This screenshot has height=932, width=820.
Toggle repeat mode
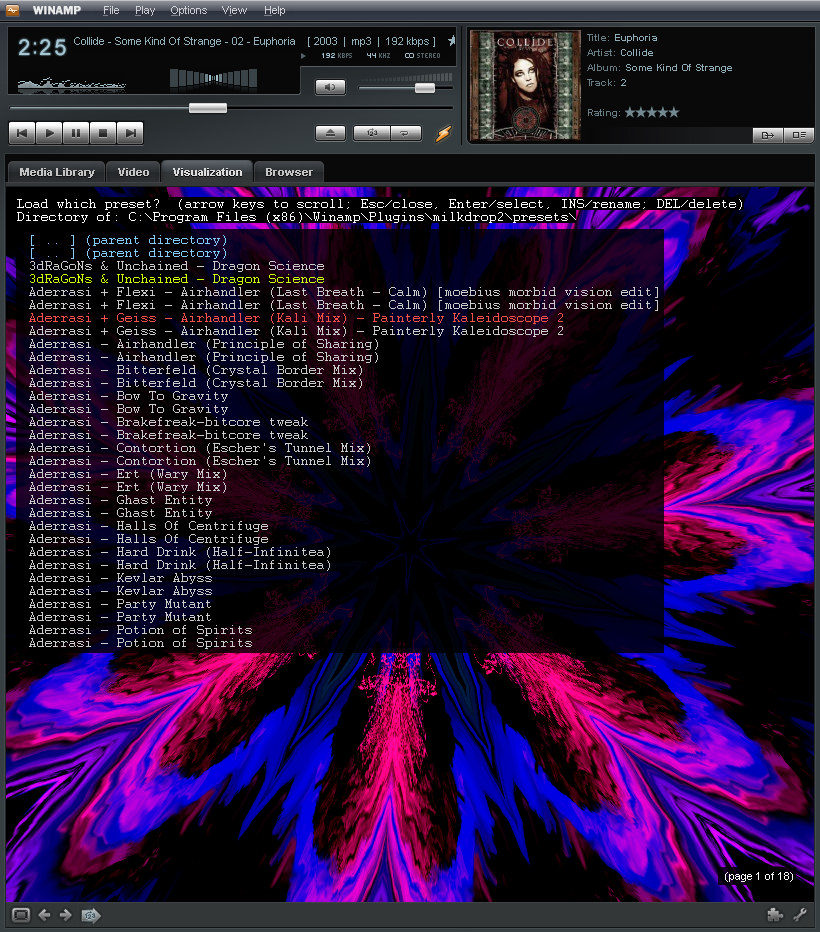pyautogui.click(x=405, y=133)
